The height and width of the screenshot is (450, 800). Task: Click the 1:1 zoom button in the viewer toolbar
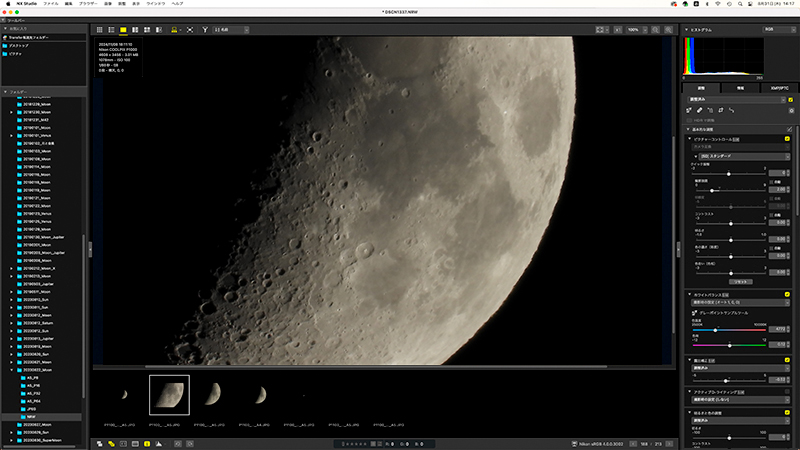click(x=618, y=30)
